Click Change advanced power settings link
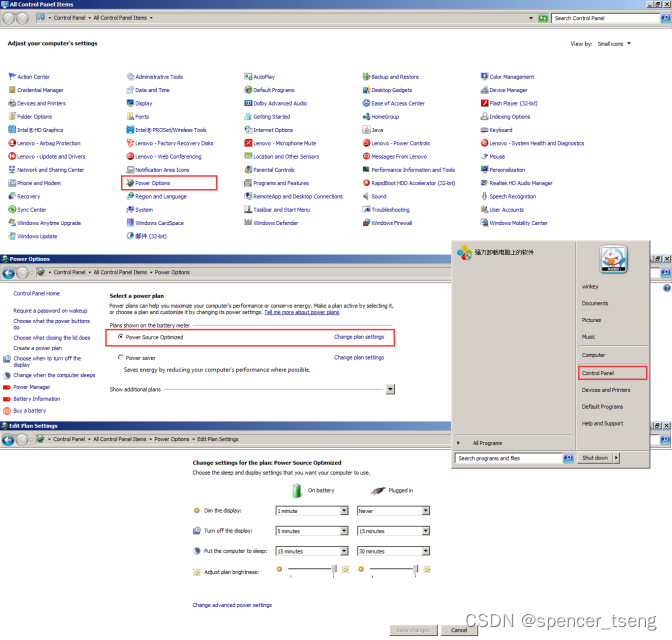This screenshot has height=640, width=672. 232,605
